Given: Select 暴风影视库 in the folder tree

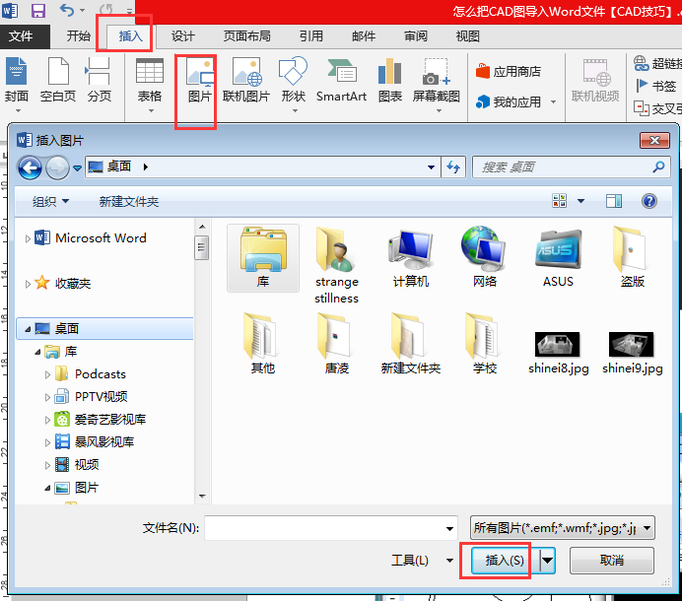Looking at the screenshot, I should pos(104,442).
